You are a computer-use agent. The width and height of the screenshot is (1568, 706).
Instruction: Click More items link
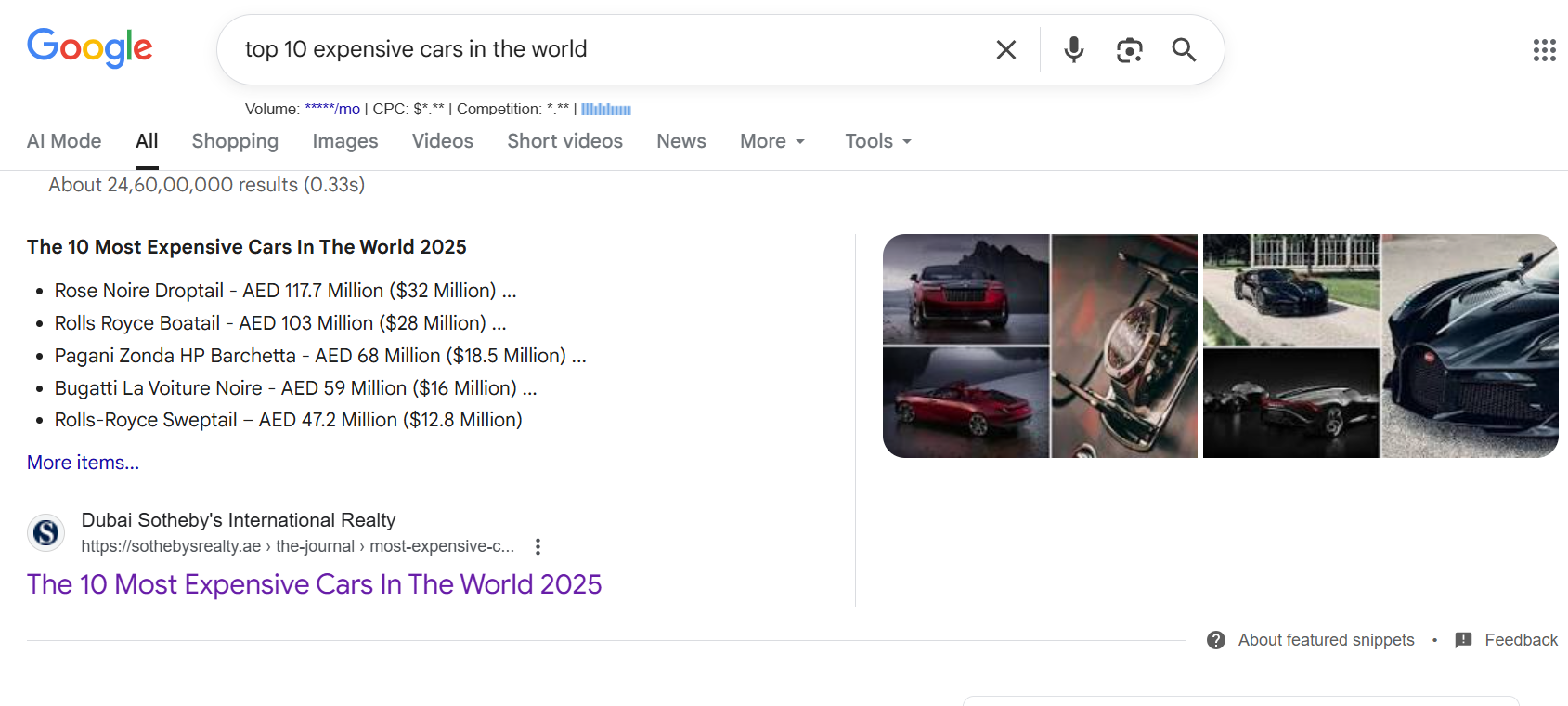click(x=83, y=463)
